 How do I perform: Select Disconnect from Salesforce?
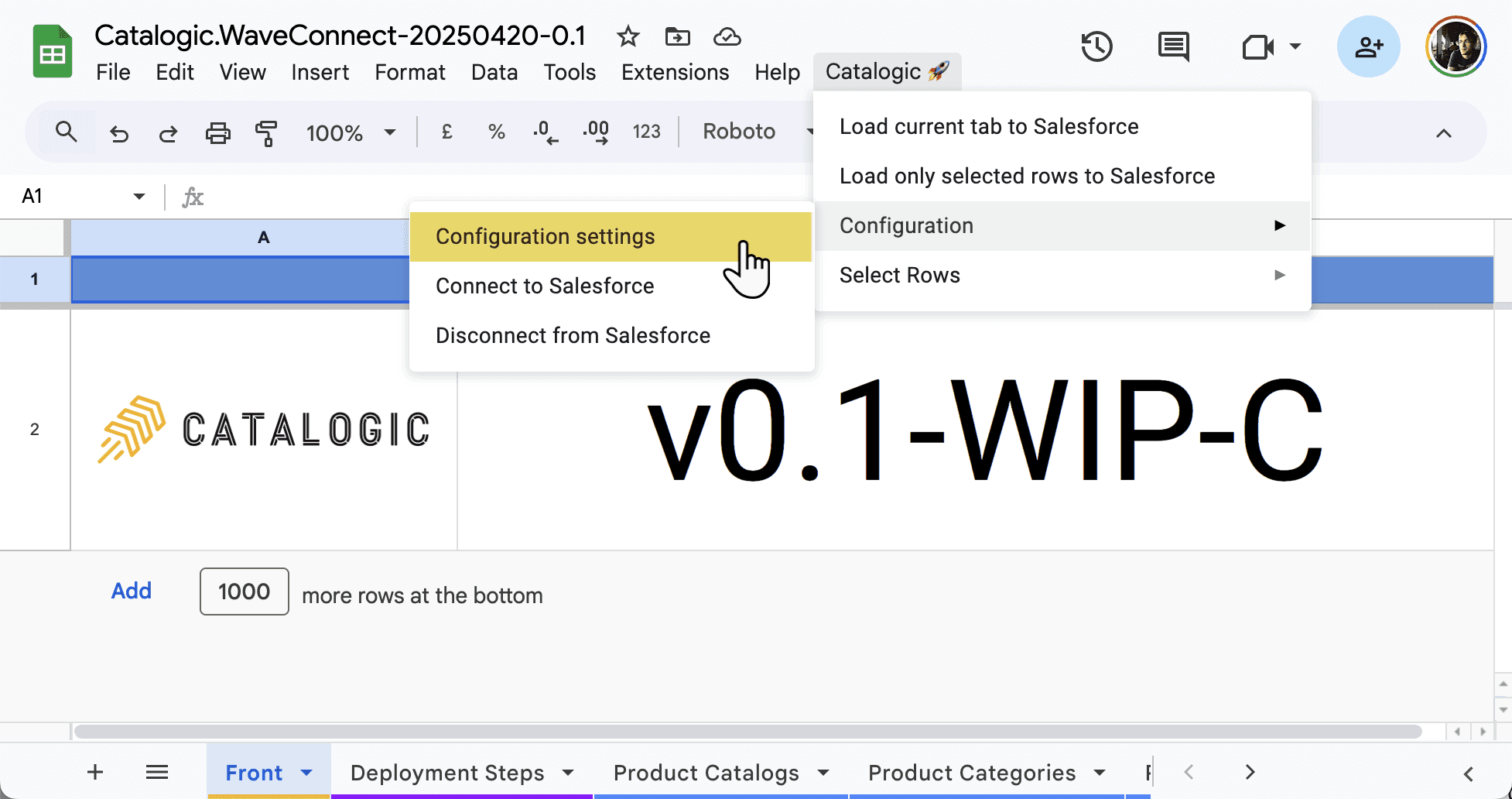tap(611, 335)
